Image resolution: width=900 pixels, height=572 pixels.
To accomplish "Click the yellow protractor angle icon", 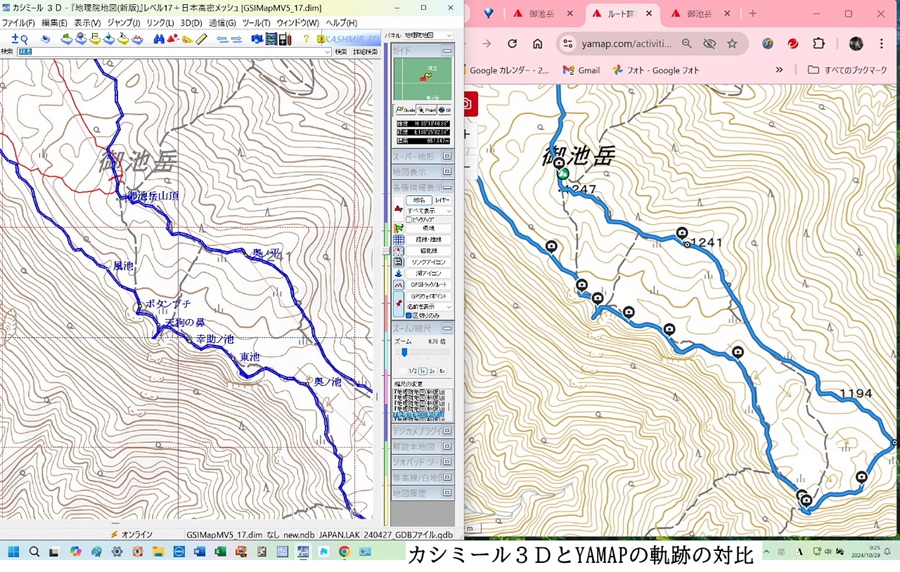I will 187,40.
